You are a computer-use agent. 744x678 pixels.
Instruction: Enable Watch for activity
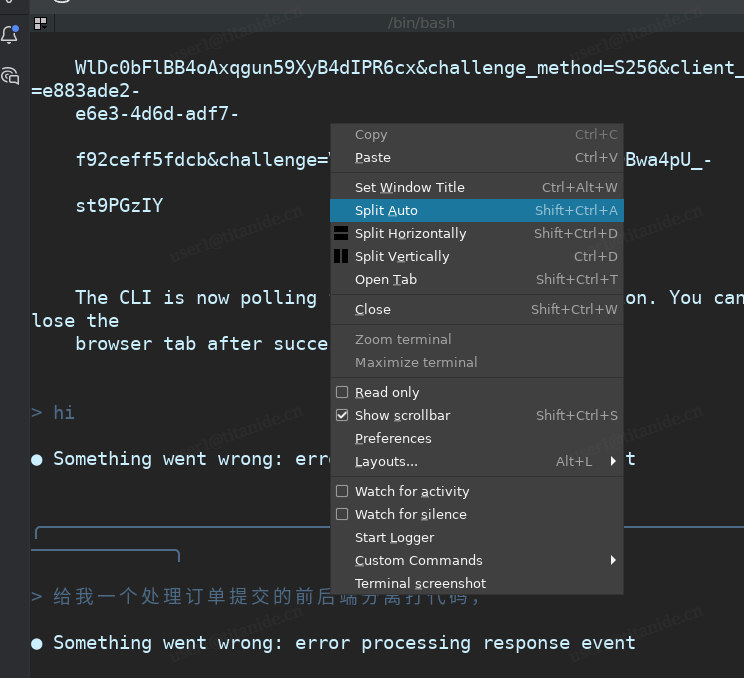[x=342, y=491]
